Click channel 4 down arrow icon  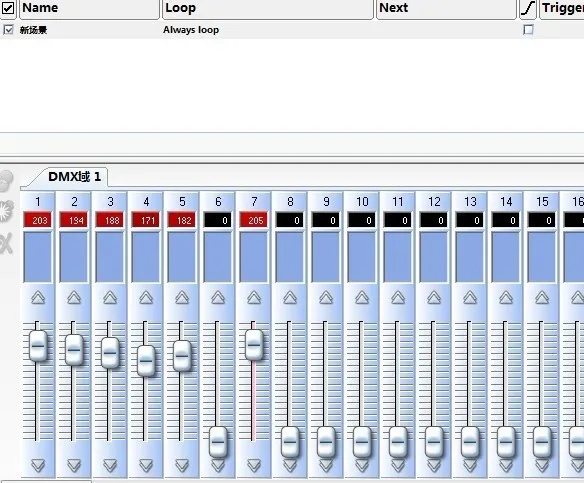tap(146, 465)
